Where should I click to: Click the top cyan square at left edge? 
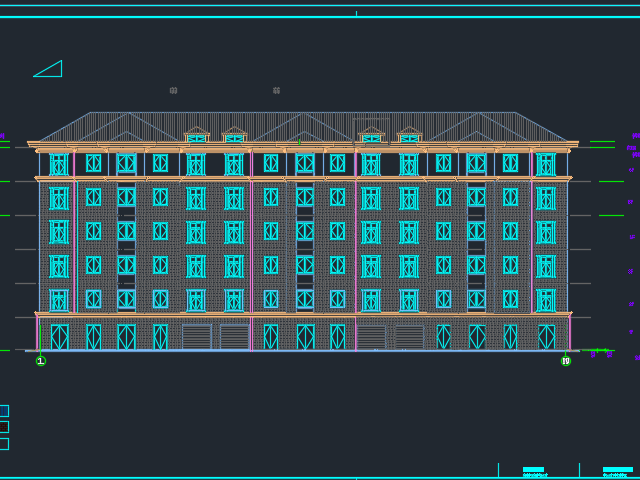coord(4,411)
